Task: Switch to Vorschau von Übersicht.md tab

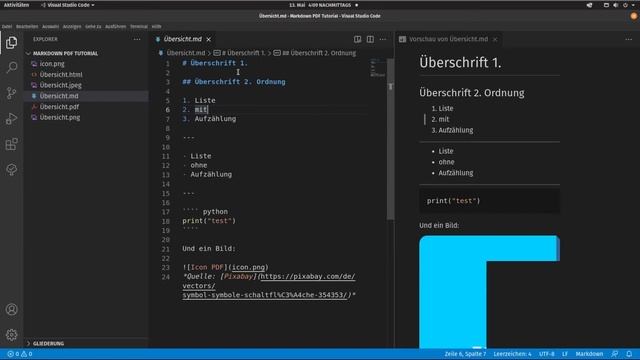Action: [448, 39]
